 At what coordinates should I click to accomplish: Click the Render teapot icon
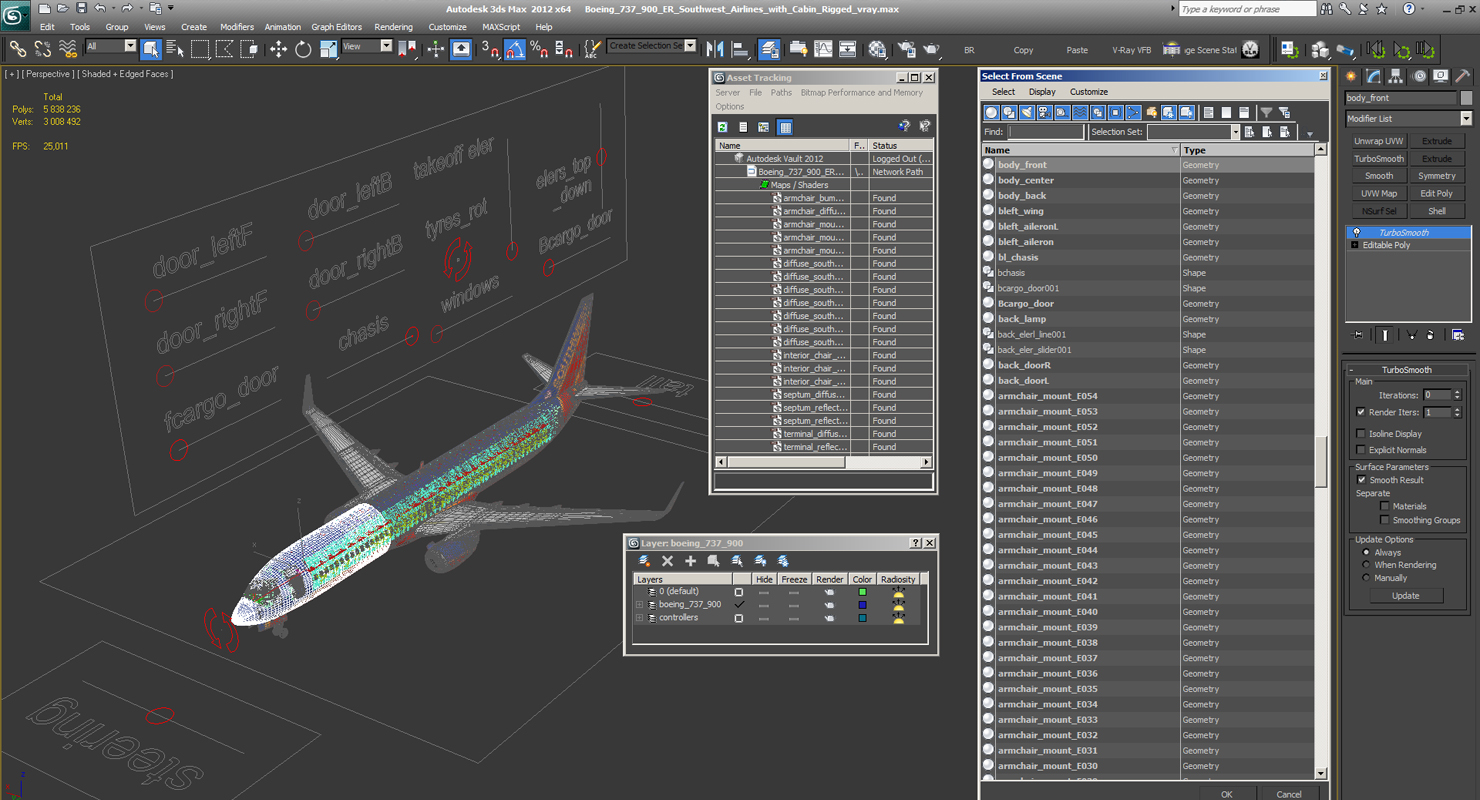(x=931, y=49)
